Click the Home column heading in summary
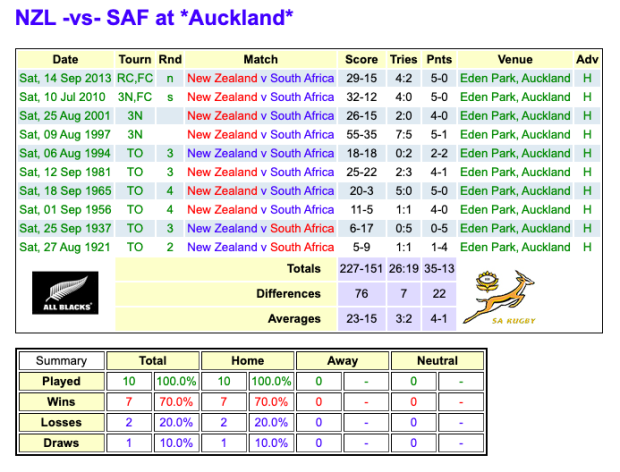Image resolution: width=620 pixels, height=472 pixels. point(248,361)
